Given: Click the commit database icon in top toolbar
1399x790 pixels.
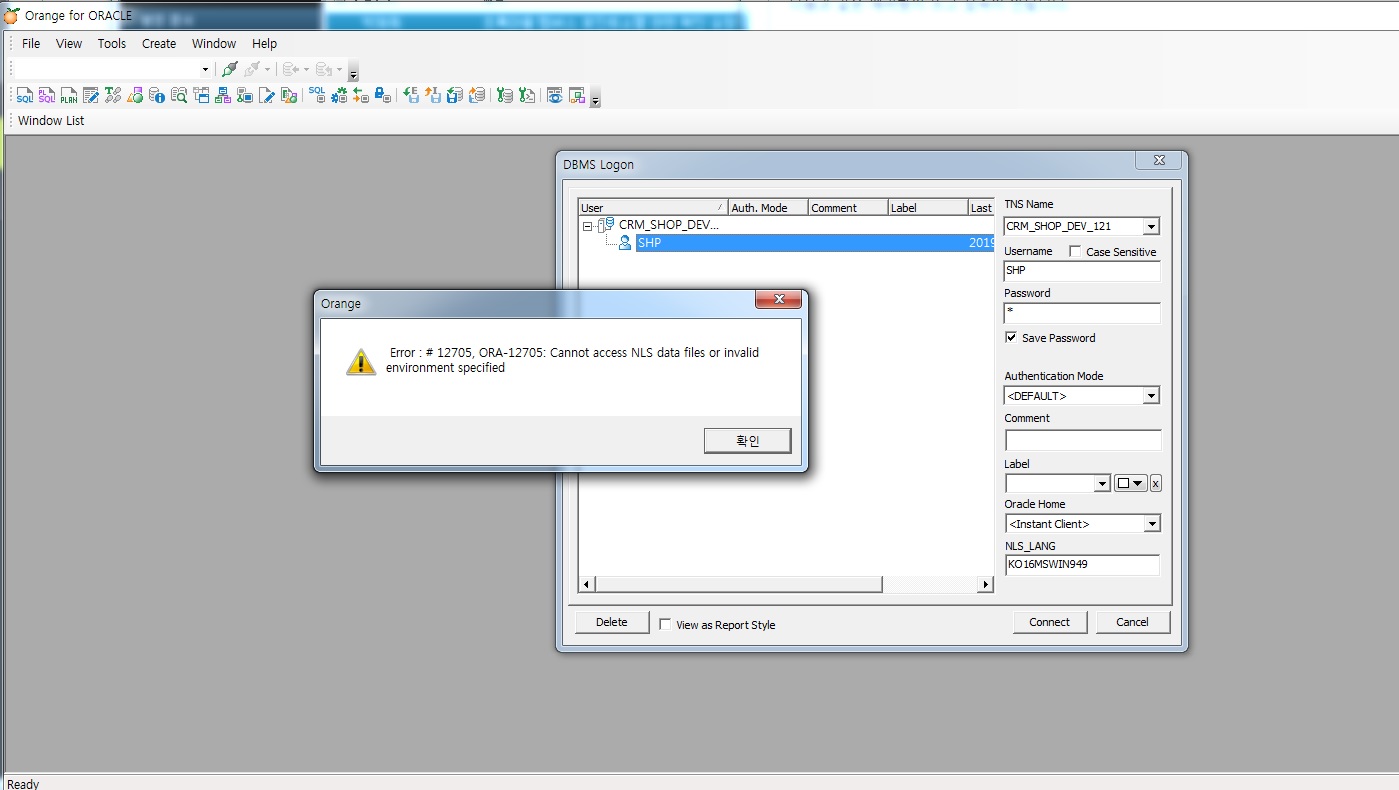Looking at the screenshot, I should [290, 69].
